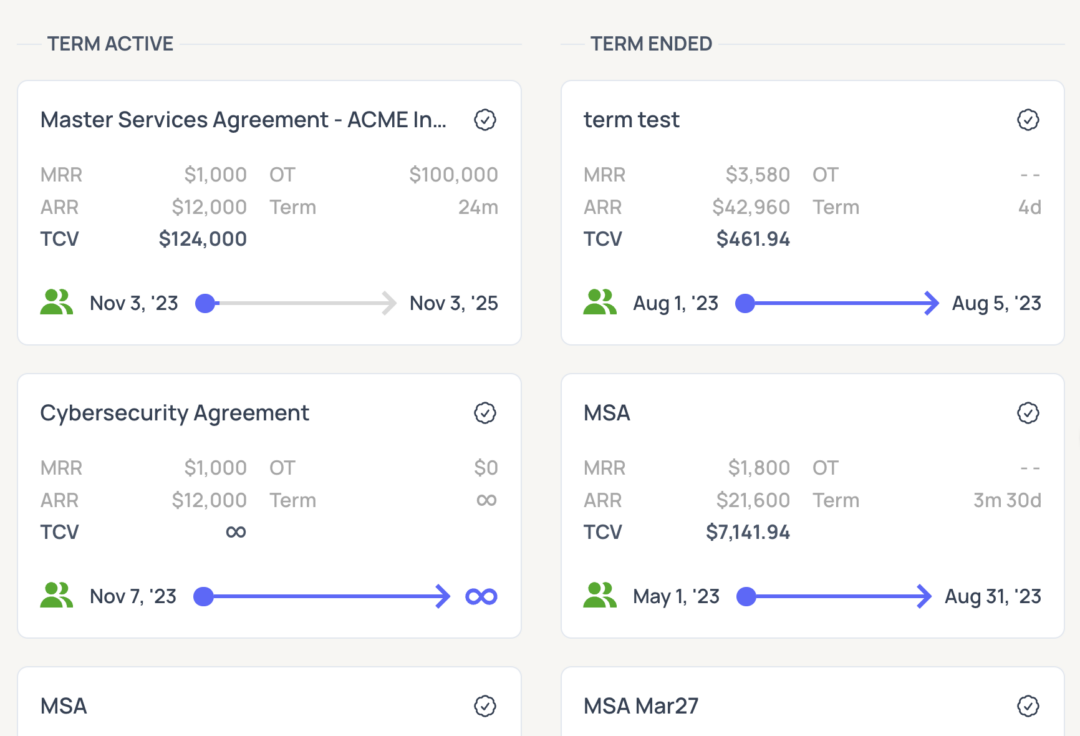1080x736 pixels.
Task: Open the Master Services Agreement - ACME title
Action: click(x=243, y=120)
